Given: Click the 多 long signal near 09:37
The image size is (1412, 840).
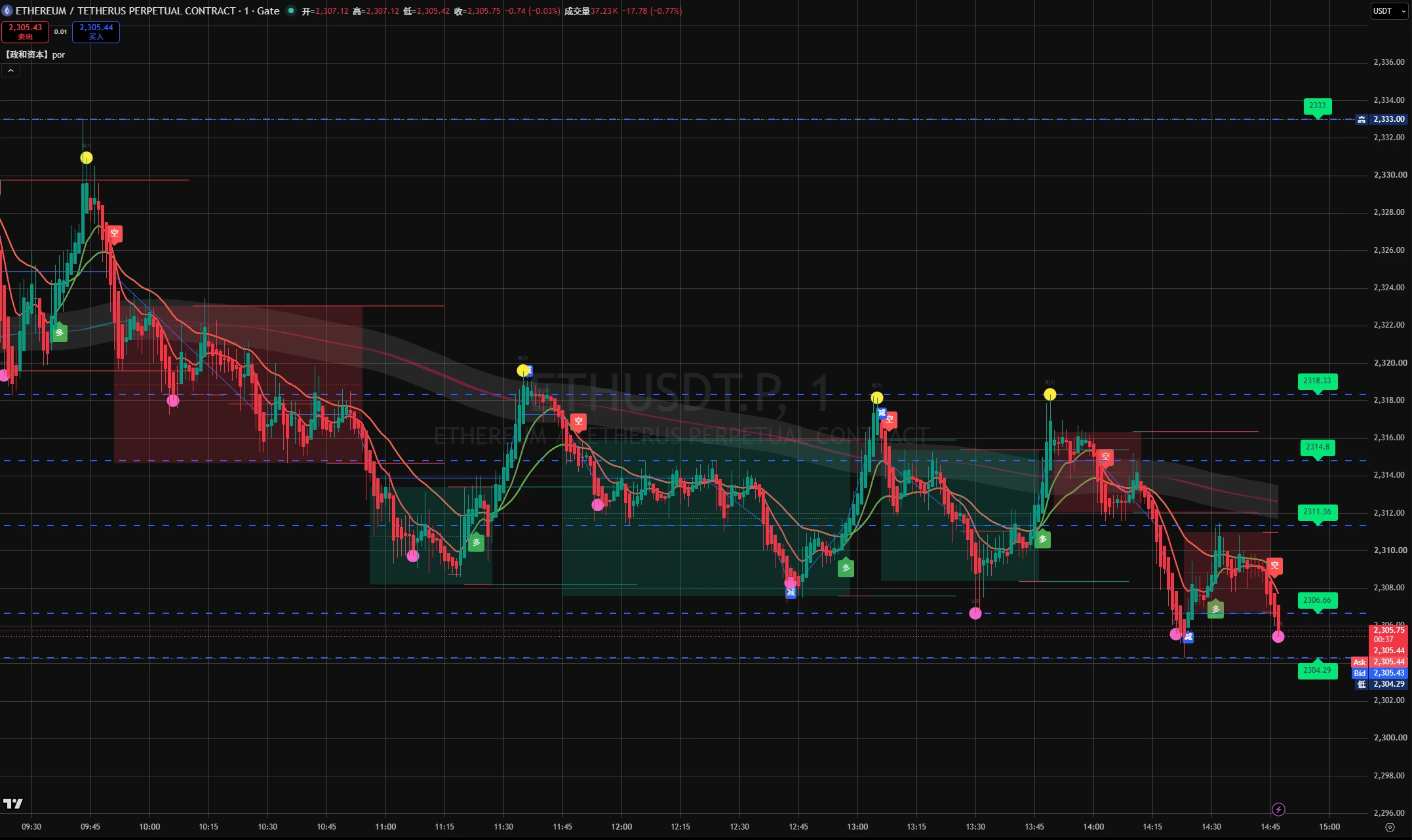Looking at the screenshot, I should [60, 333].
